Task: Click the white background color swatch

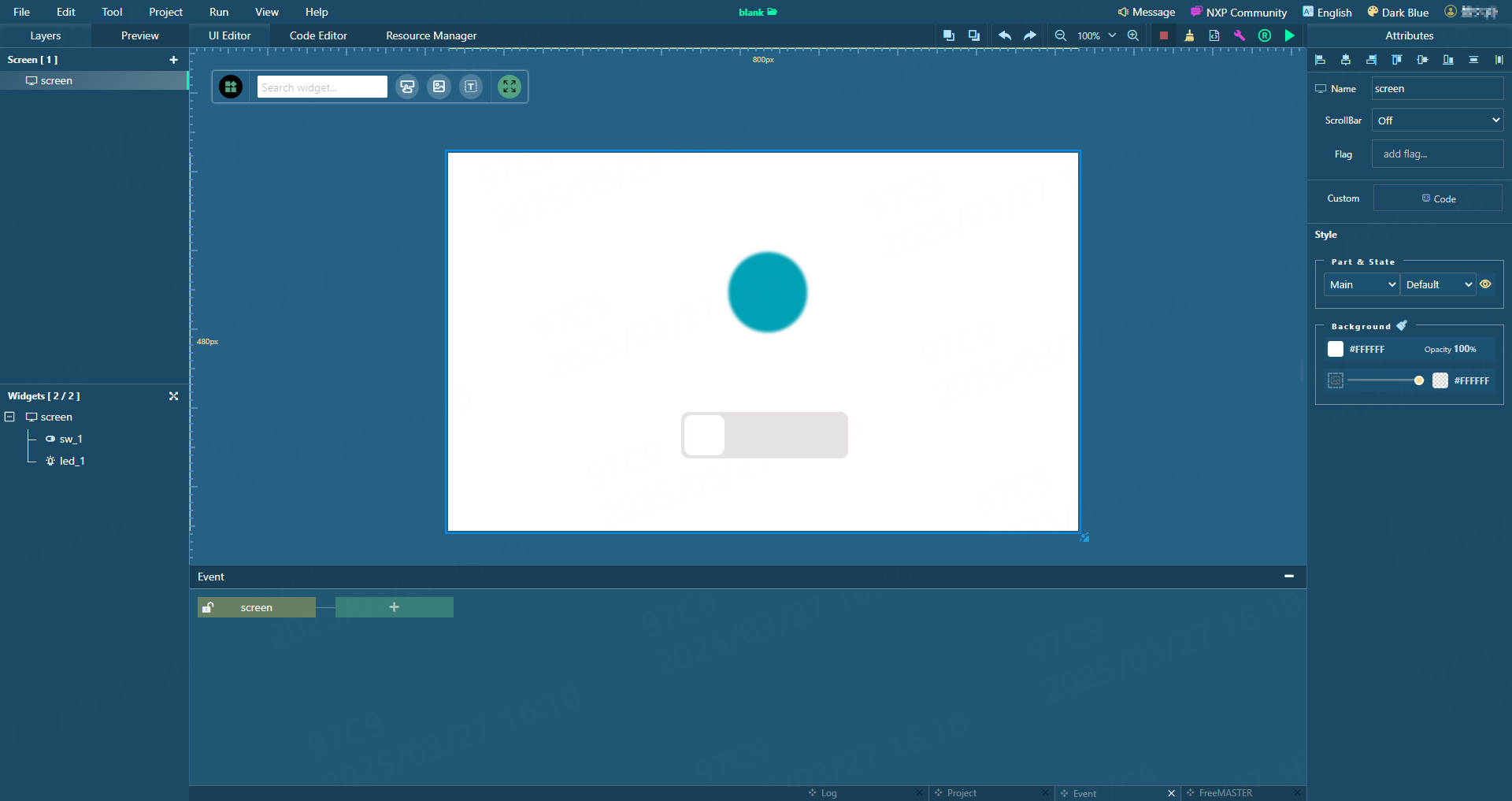Action: 1336,349
